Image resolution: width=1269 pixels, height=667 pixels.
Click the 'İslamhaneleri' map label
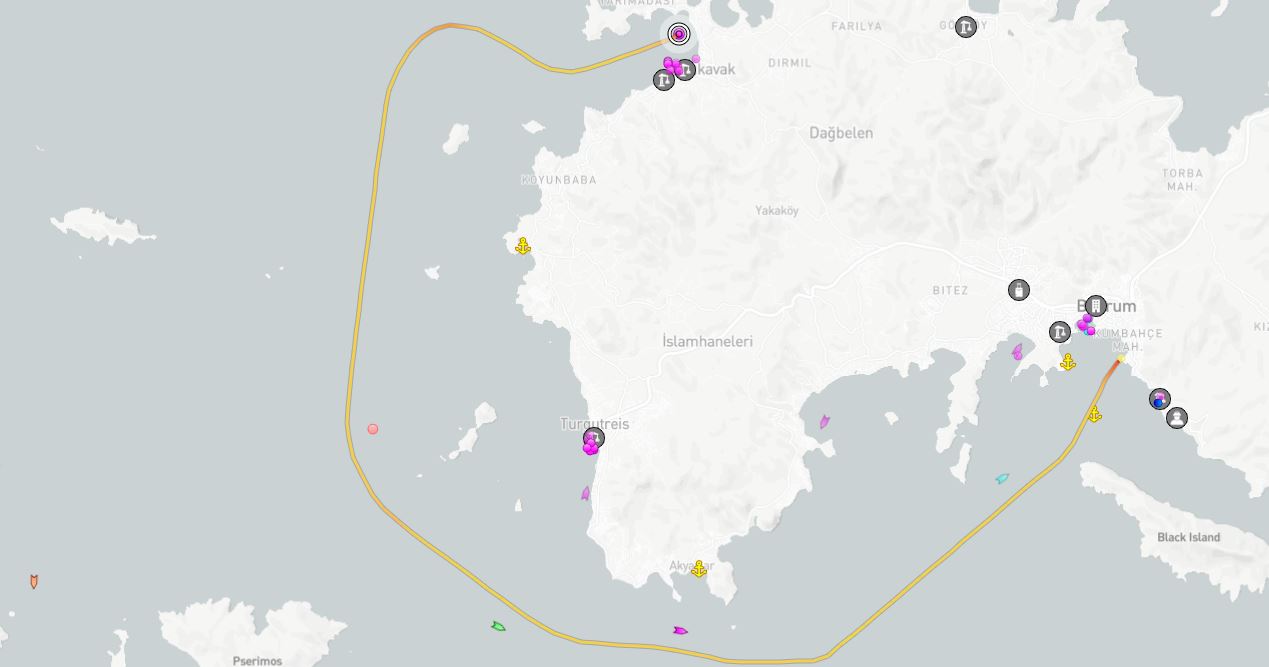click(x=707, y=341)
